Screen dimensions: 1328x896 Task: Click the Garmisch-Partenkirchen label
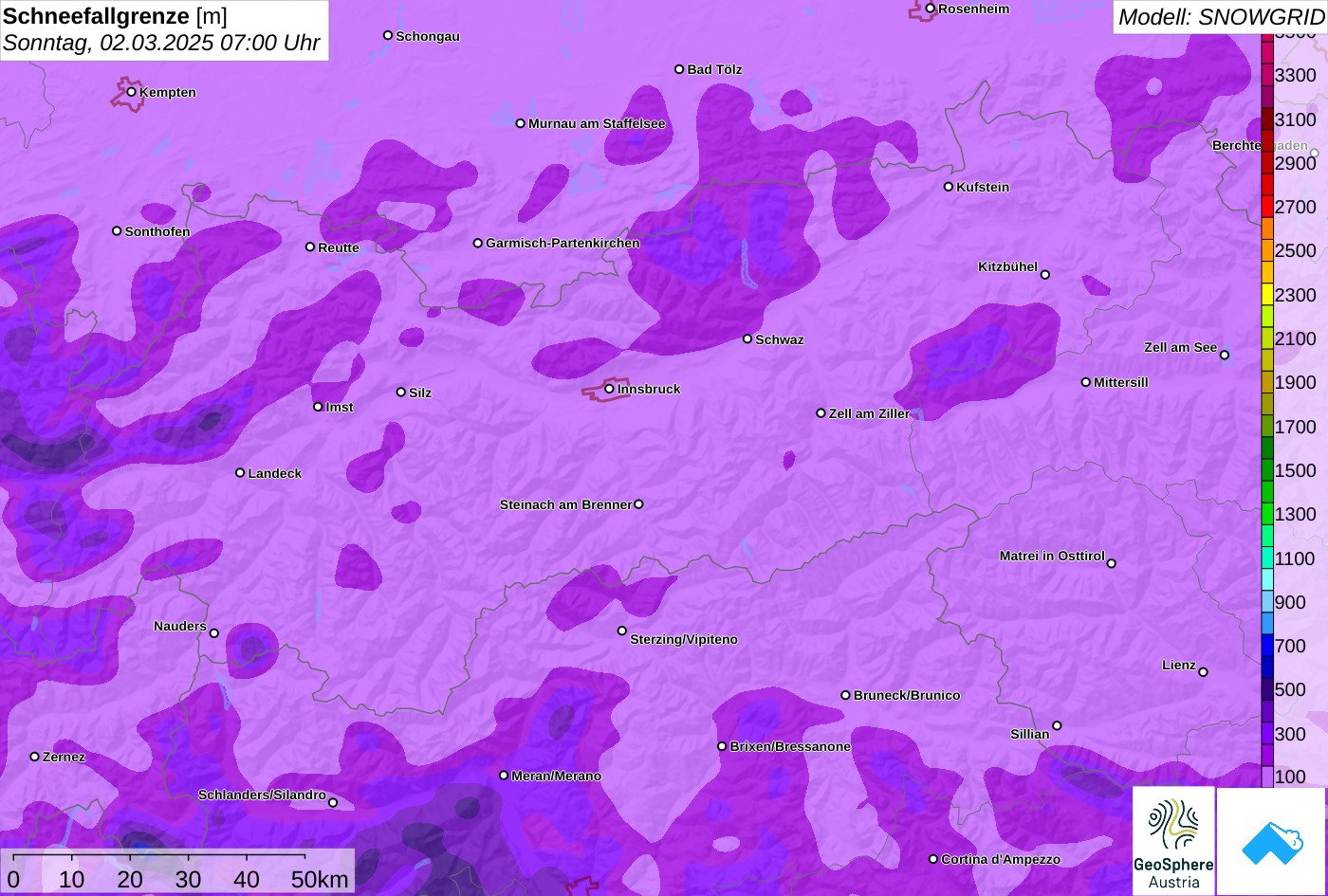(563, 244)
